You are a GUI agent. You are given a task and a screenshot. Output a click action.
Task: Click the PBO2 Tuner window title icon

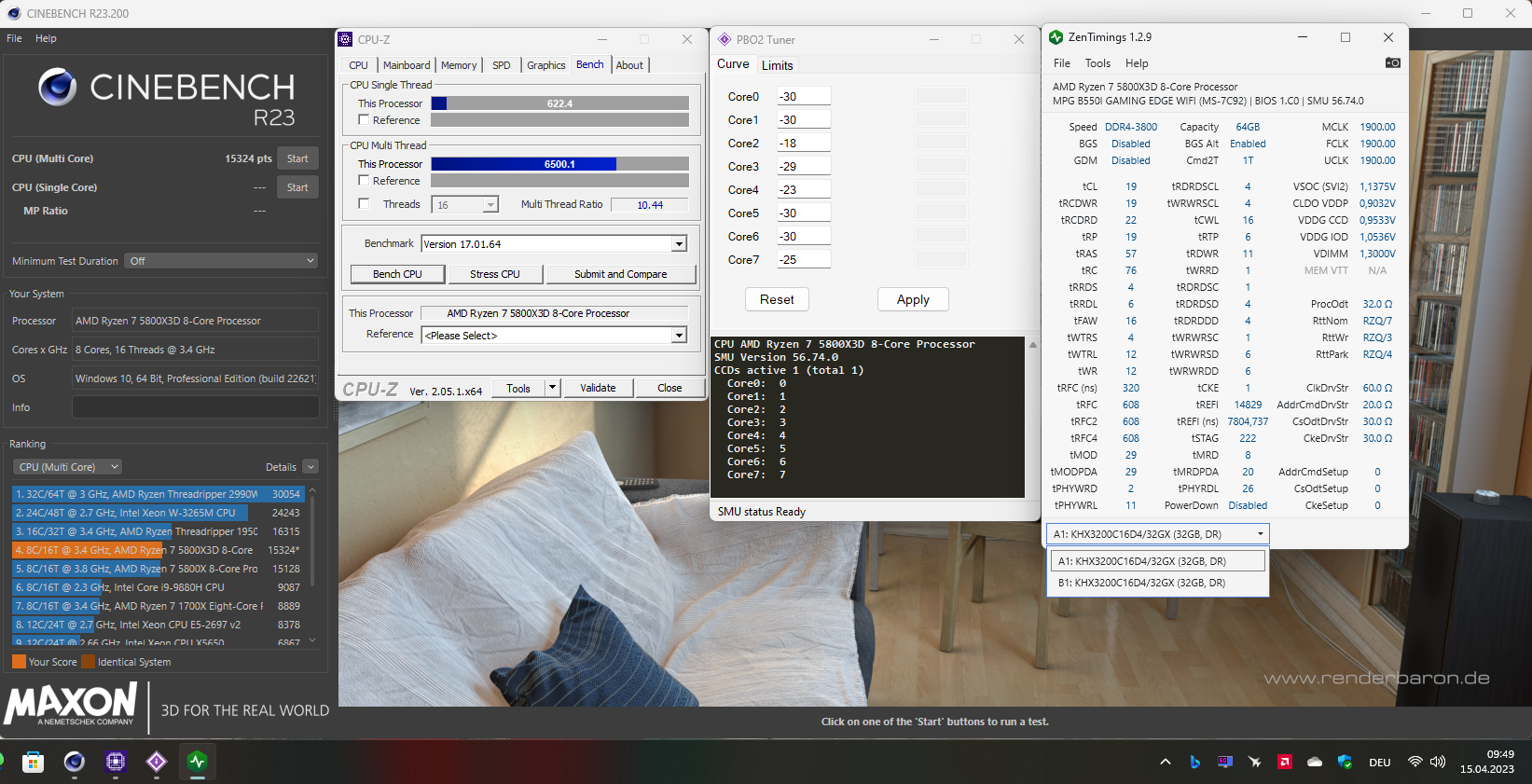pyautogui.click(x=725, y=39)
